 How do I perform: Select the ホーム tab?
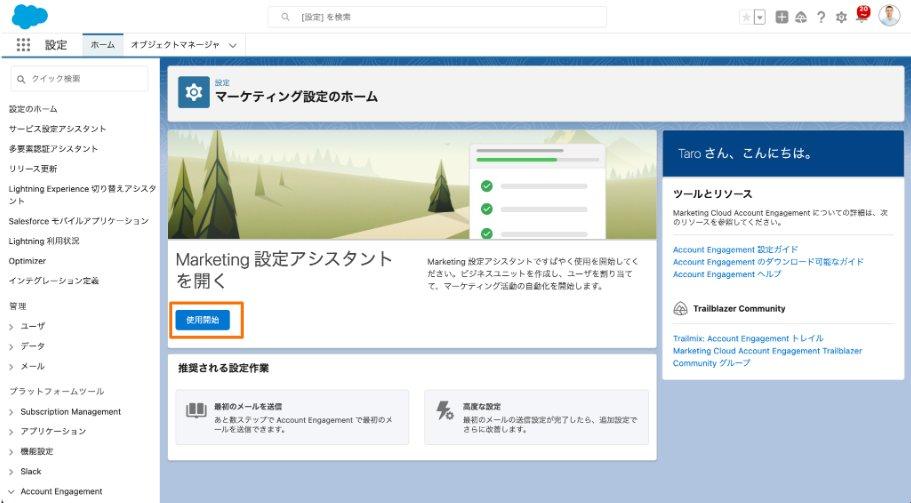(x=103, y=45)
